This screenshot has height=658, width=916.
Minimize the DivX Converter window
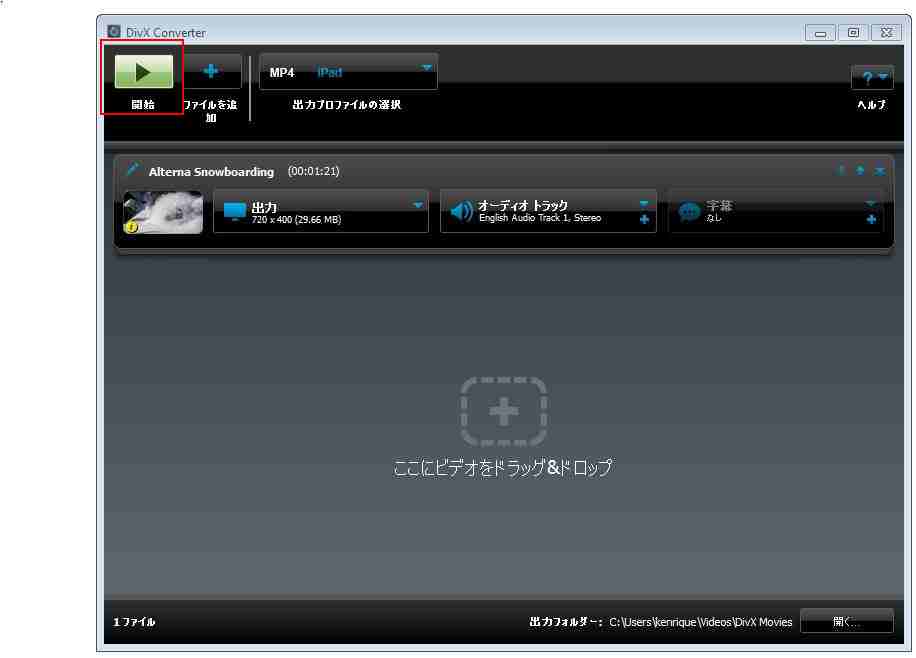click(820, 33)
